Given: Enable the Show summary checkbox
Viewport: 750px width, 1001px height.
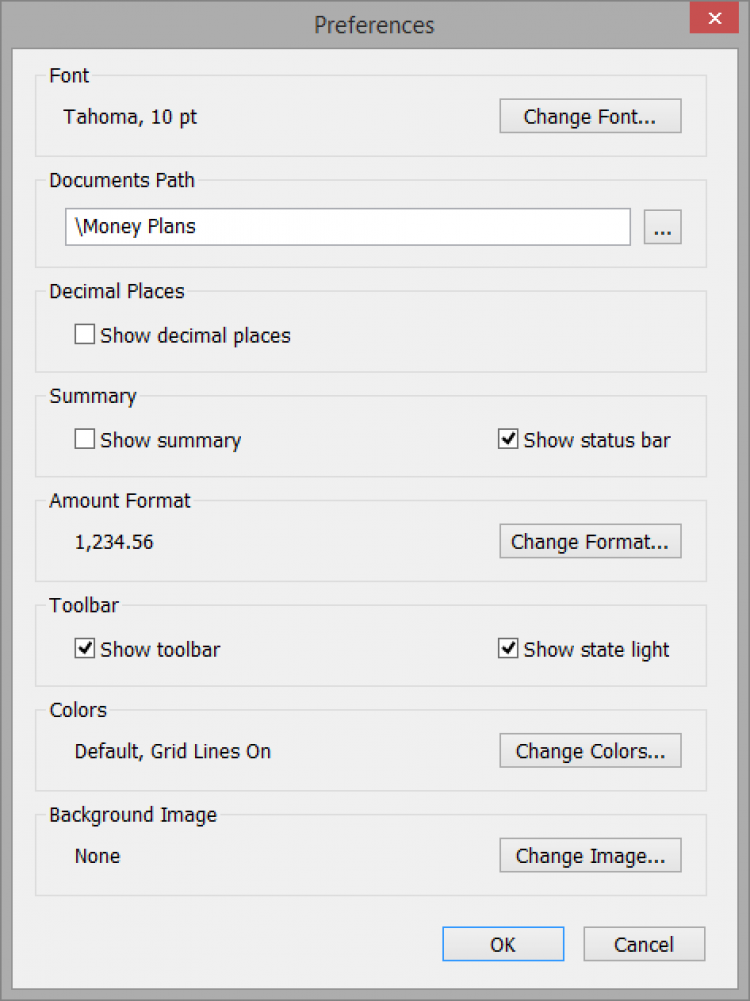Looking at the screenshot, I should click(85, 440).
